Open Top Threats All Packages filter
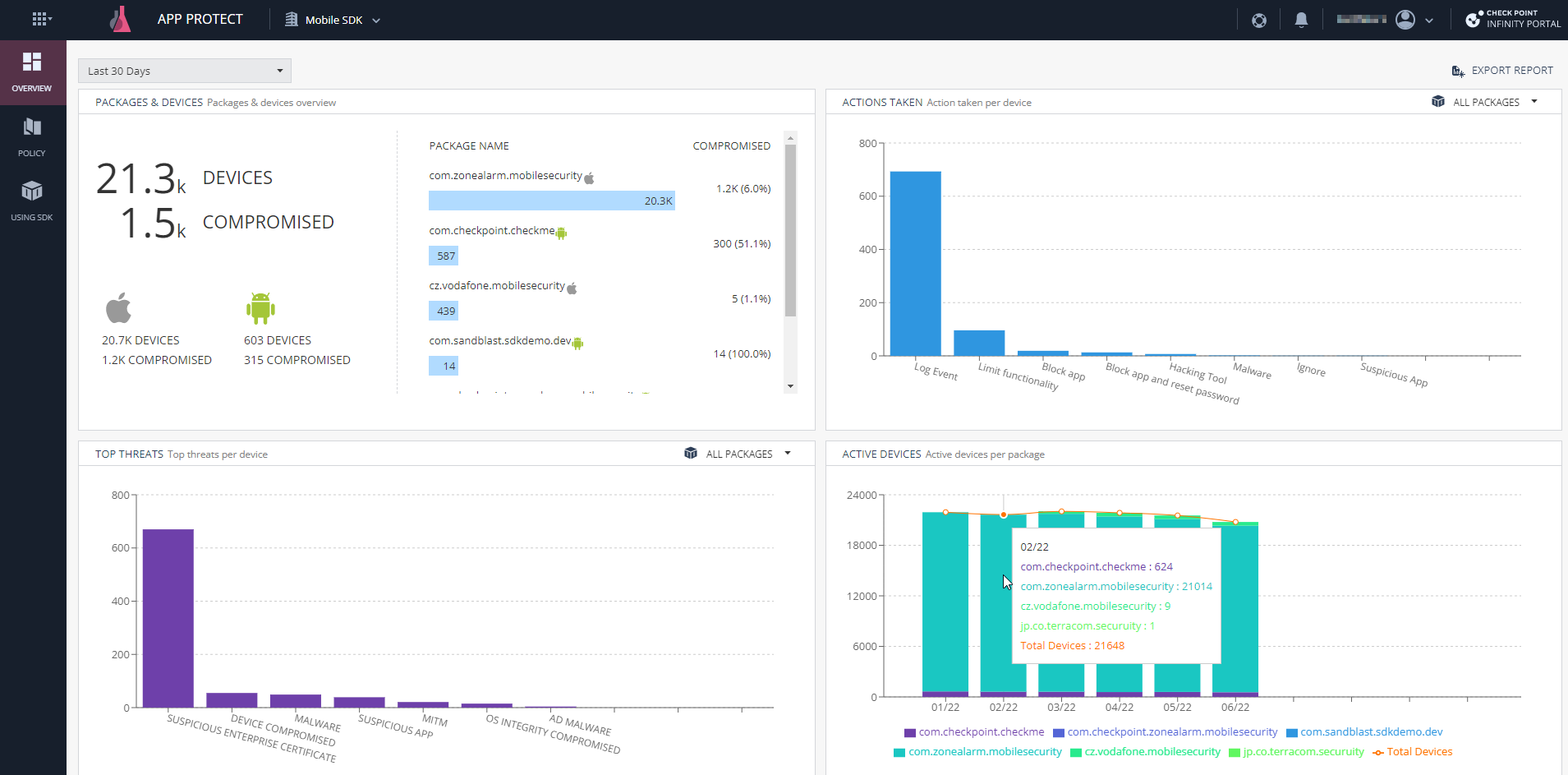This screenshot has height=775, width=1568. point(738,454)
